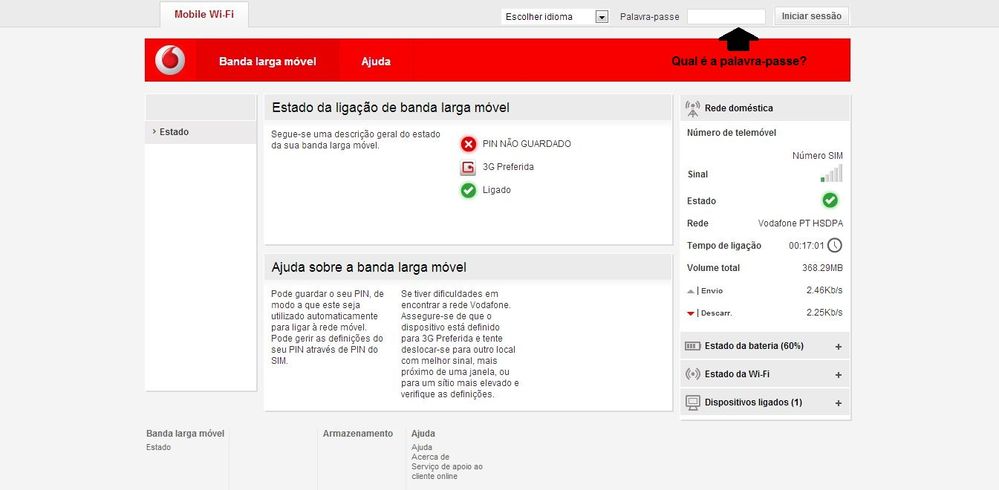The height and width of the screenshot is (490, 999).
Task: Click the Palavra-passe input field
Action: click(x=726, y=16)
